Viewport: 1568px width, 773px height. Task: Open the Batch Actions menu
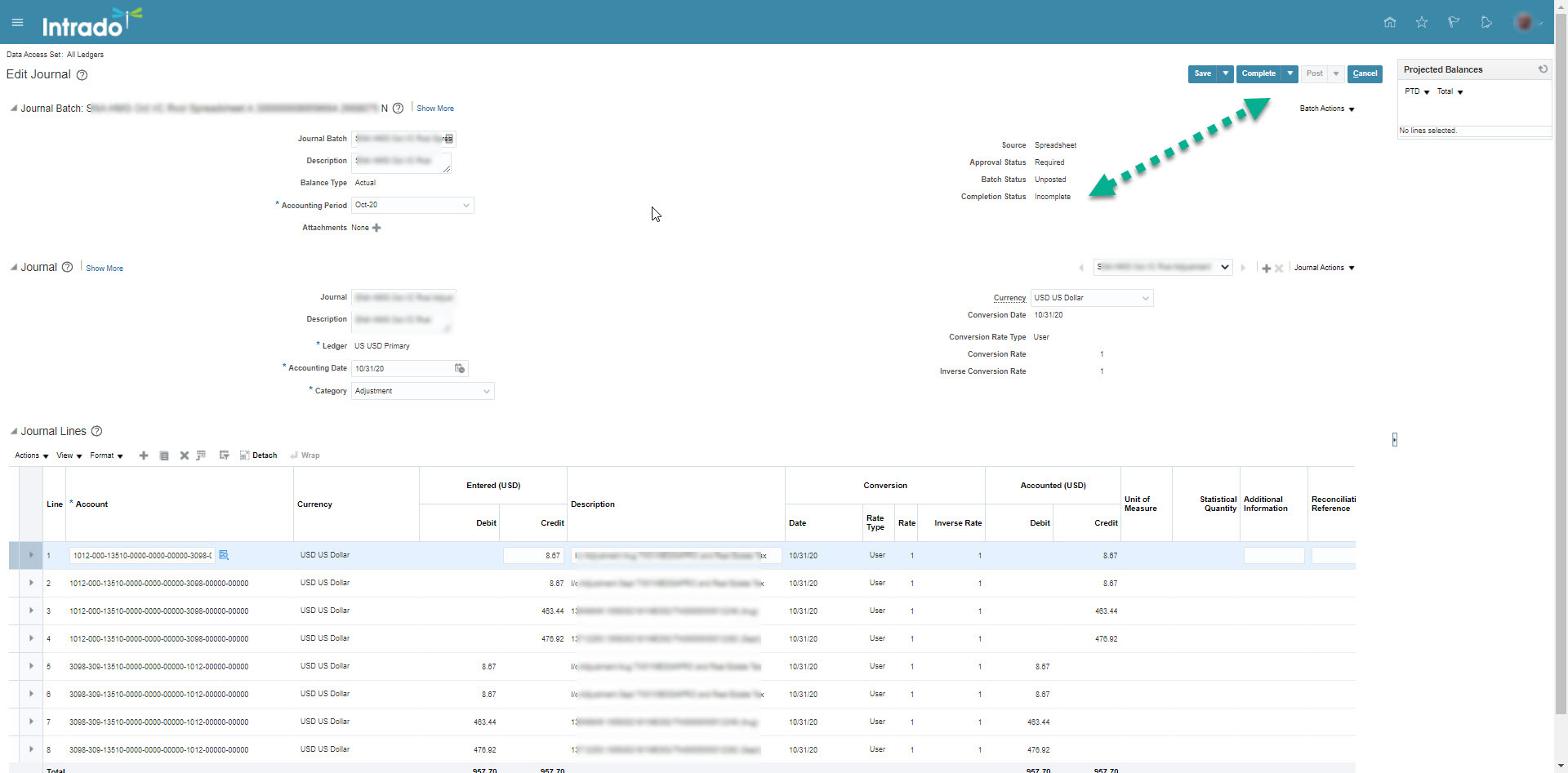tap(1327, 109)
